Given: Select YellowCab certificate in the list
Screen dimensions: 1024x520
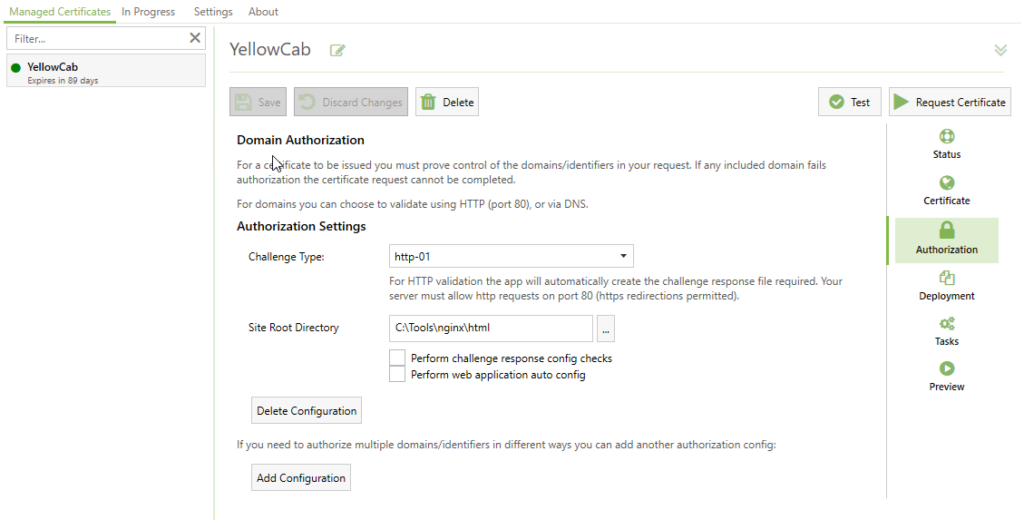Looking at the screenshot, I should (x=106, y=71).
